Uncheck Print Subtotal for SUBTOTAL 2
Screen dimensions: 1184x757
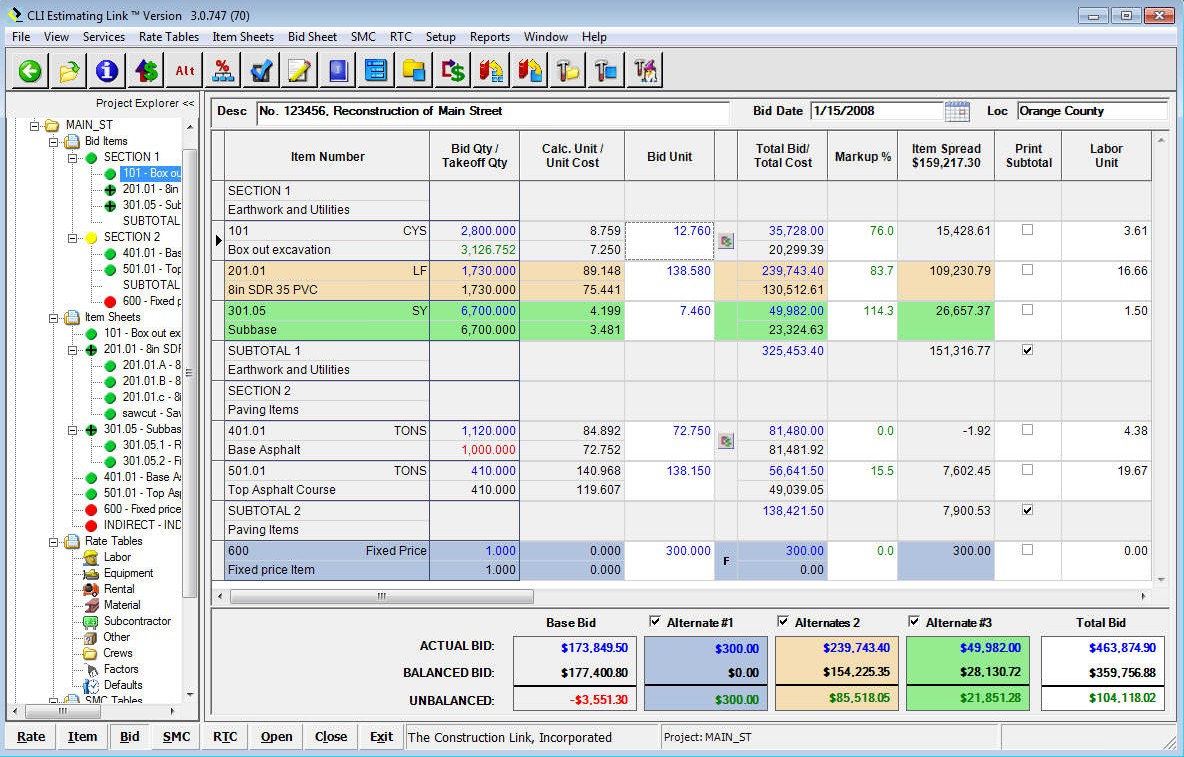point(1028,510)
